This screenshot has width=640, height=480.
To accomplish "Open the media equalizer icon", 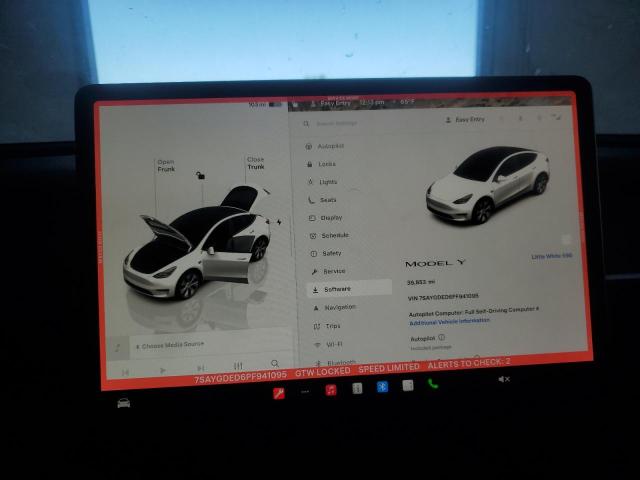I will click(238, 366).
